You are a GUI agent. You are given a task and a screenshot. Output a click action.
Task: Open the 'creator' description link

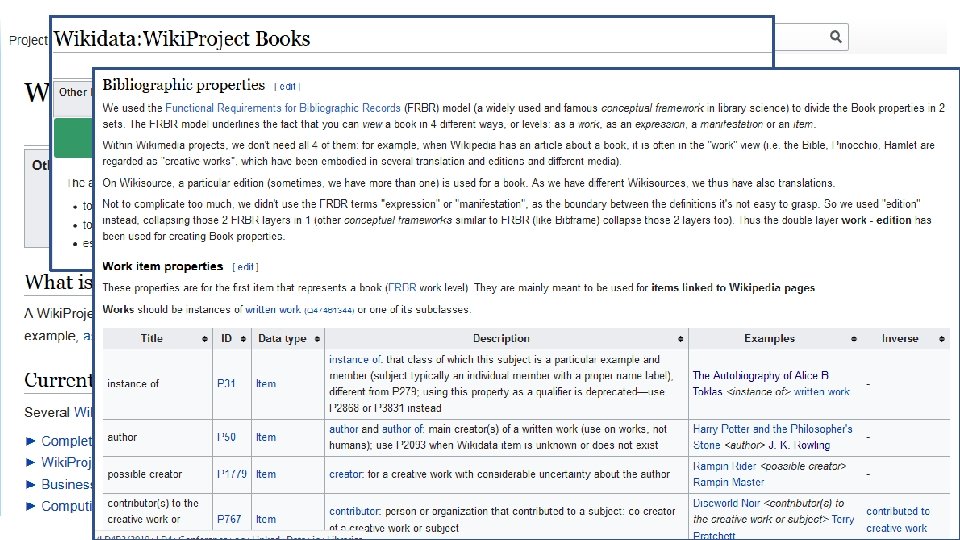point(346,474)
